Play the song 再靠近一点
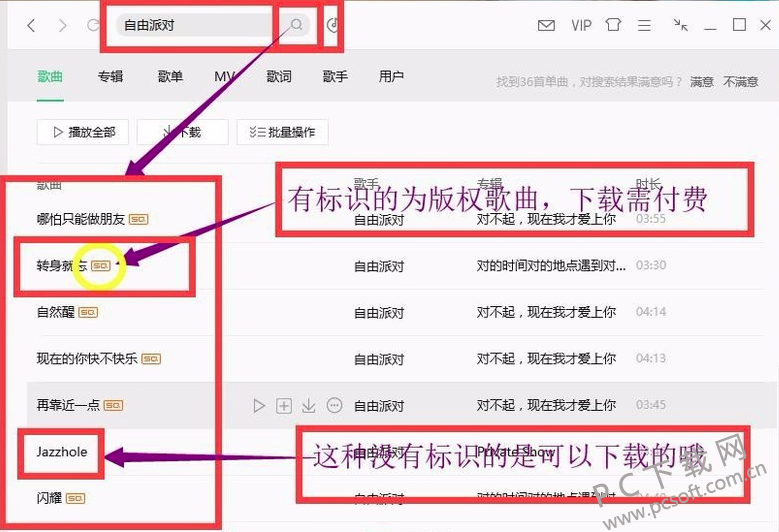The height and width of the screenshot is (532, 779). coord(259,406)
